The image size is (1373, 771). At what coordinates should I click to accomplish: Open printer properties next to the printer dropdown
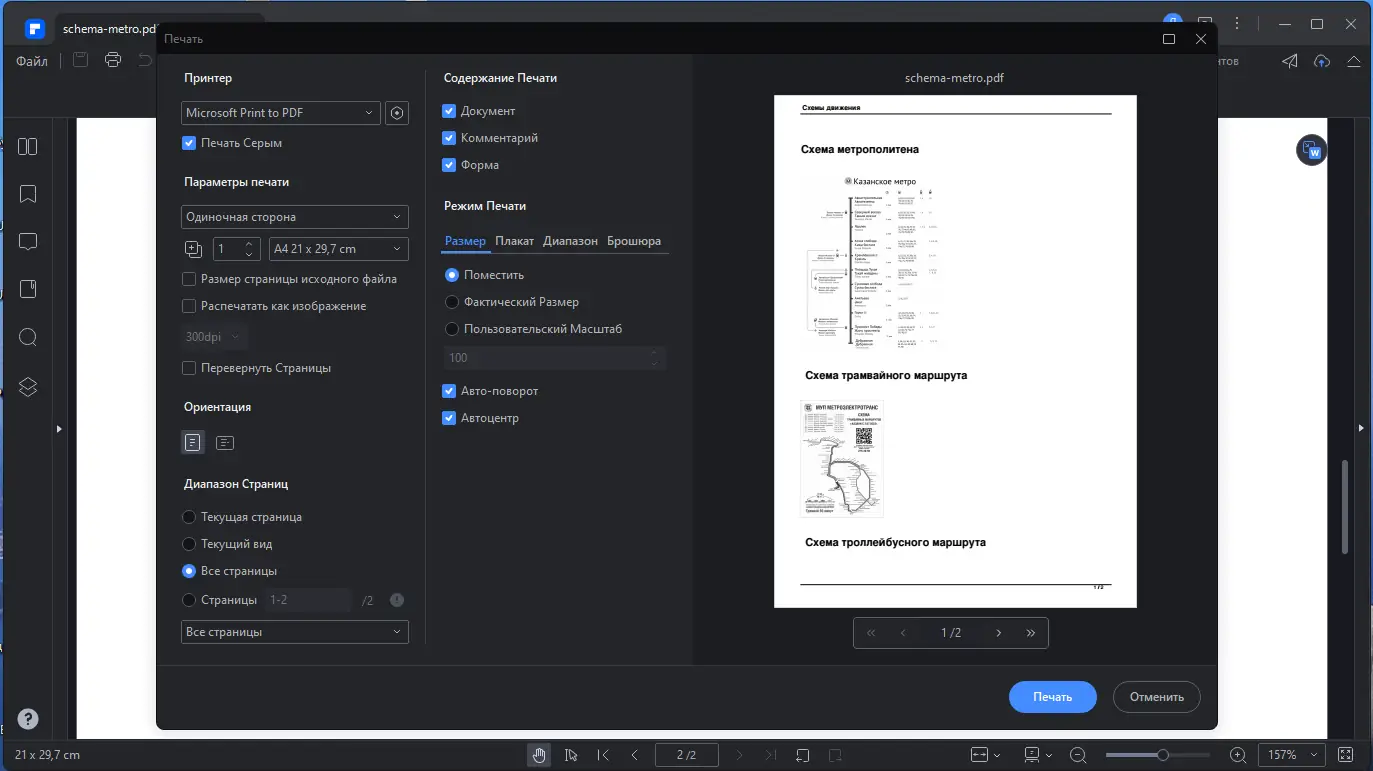[397, 113]
